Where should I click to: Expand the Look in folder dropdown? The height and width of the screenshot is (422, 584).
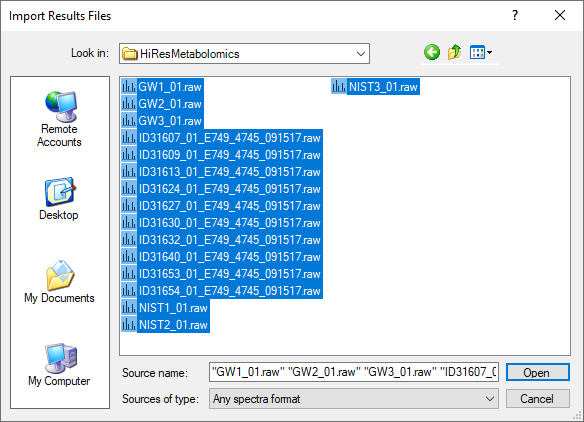click(x=361, y=54)
